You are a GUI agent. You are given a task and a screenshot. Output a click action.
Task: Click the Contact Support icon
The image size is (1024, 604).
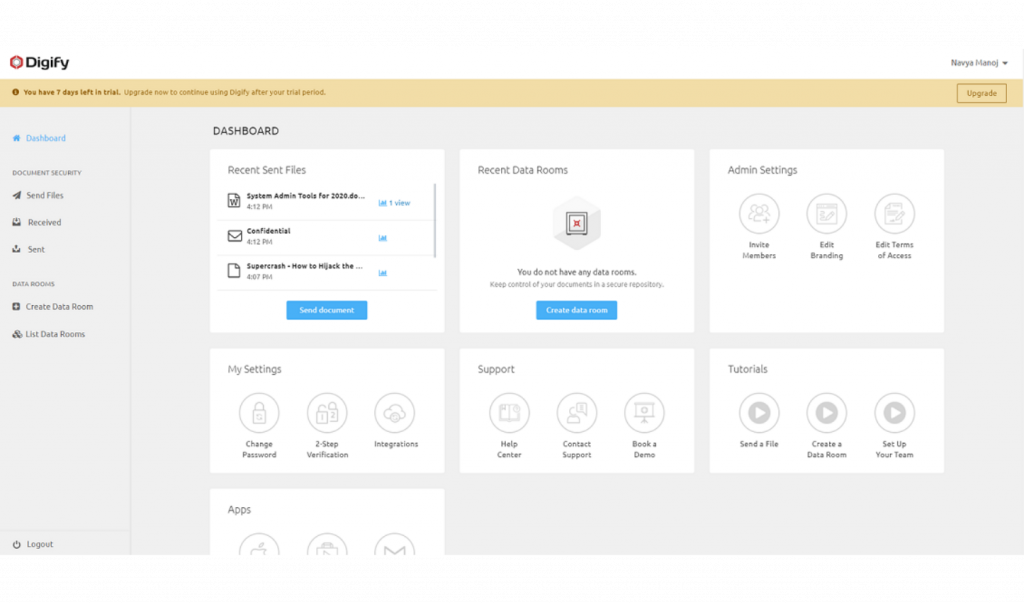[576, 412]
